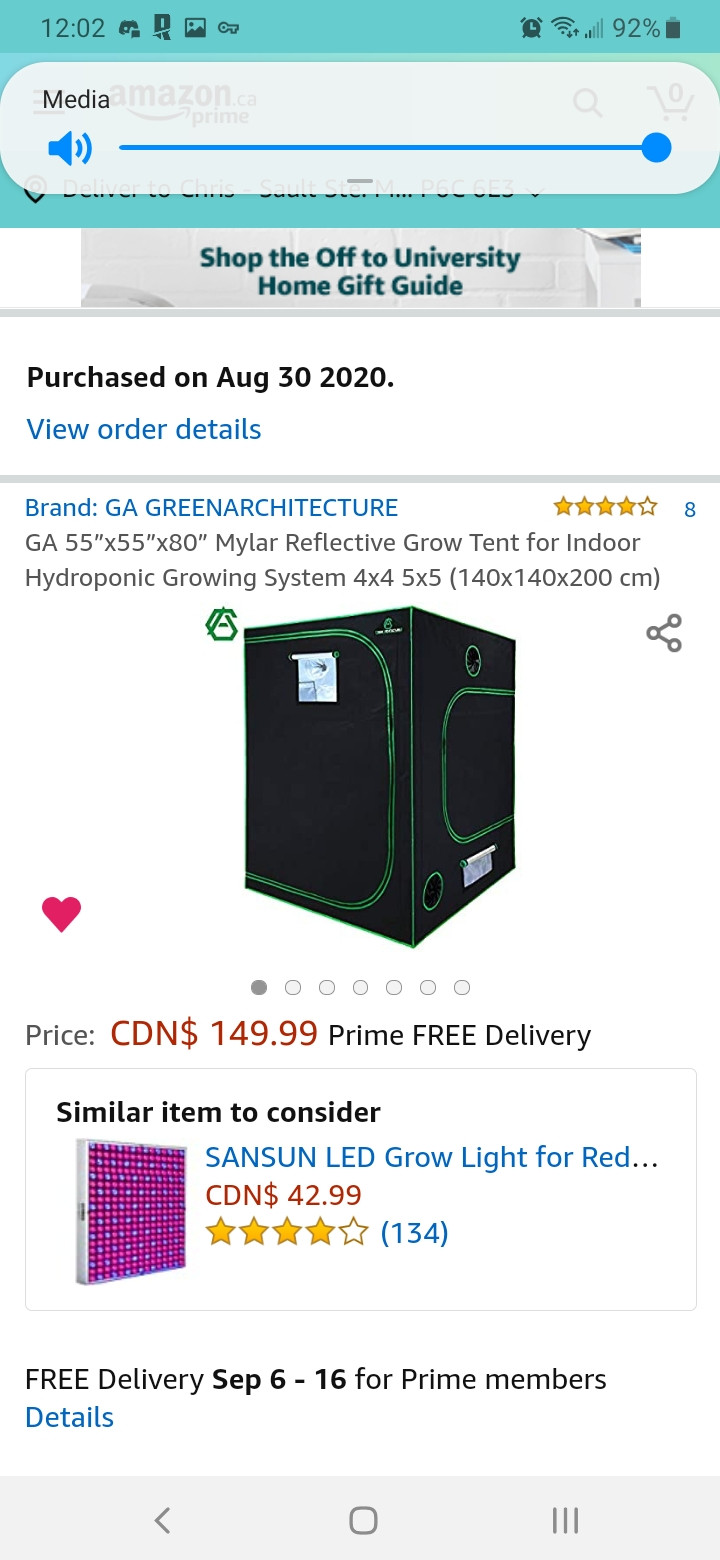Viewport: 720px width, 1560px height.
Task: Open the free delivery Details link
Action: click(x=69, y=1418)
